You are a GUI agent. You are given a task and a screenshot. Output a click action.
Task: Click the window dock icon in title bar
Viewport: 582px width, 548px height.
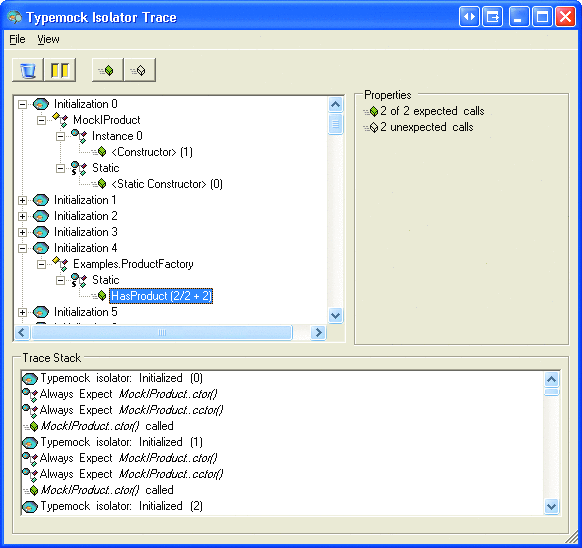click(x=493, y=17)
